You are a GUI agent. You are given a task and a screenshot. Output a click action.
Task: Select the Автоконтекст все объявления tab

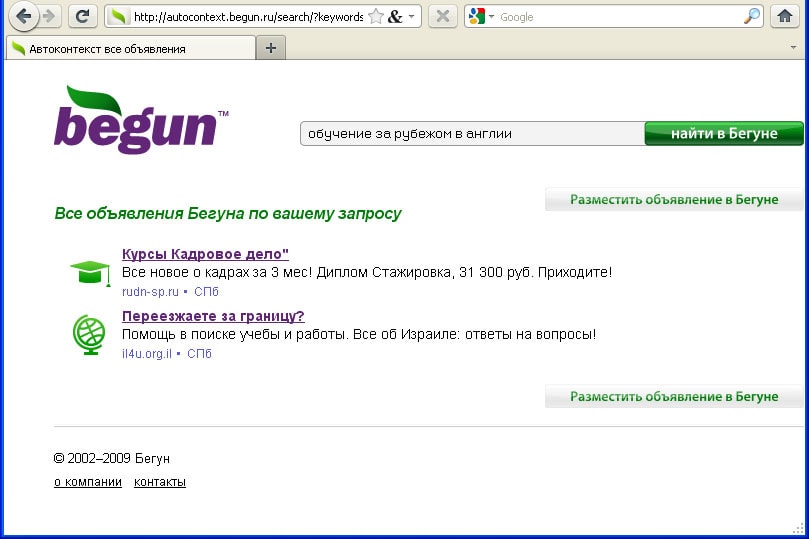click(130, 48)
